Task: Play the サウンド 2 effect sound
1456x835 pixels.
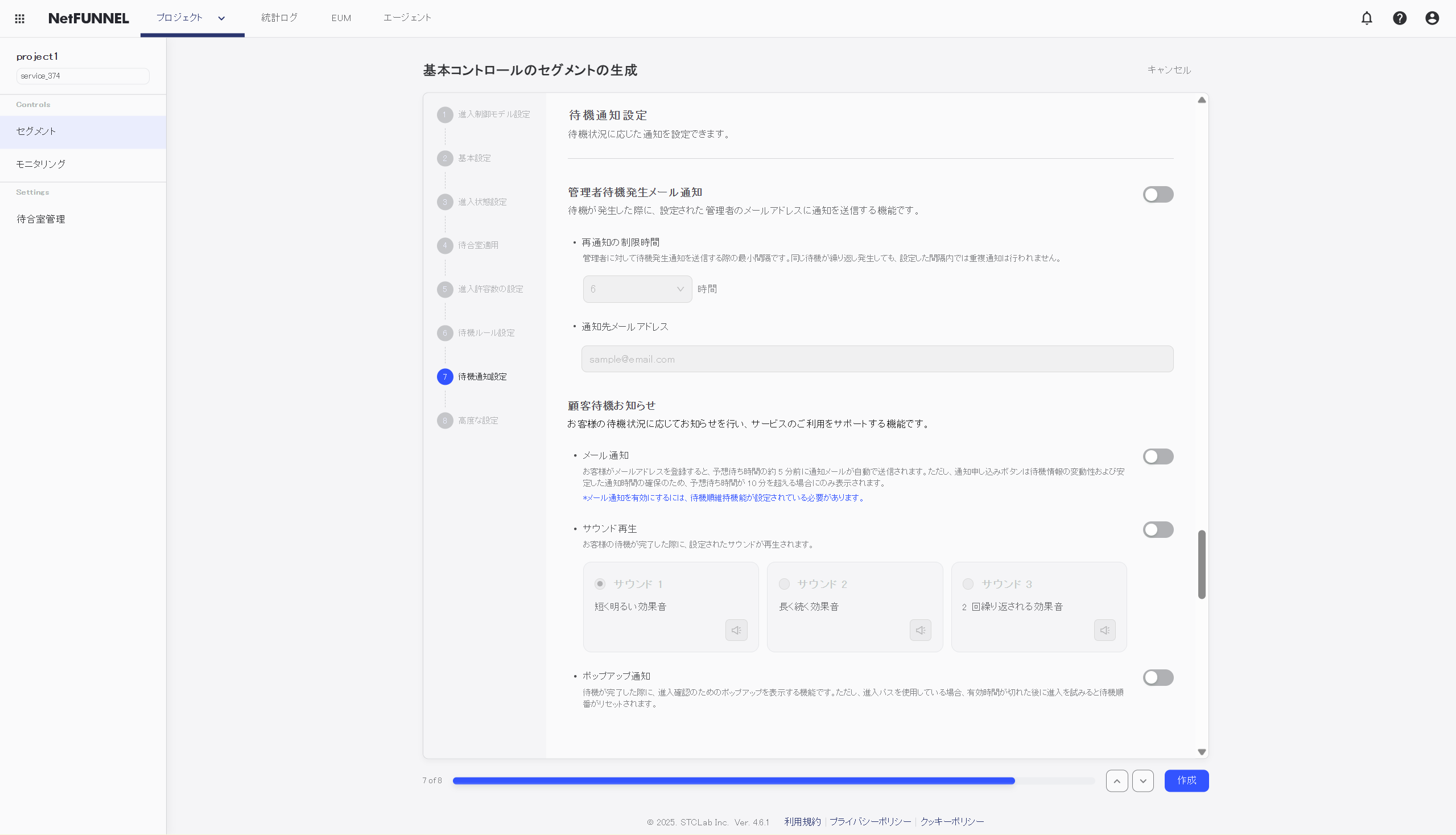Action: pos(920,630)
